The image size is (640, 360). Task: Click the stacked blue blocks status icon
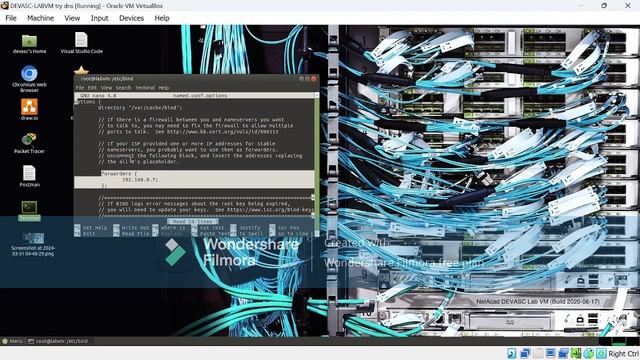563,353
